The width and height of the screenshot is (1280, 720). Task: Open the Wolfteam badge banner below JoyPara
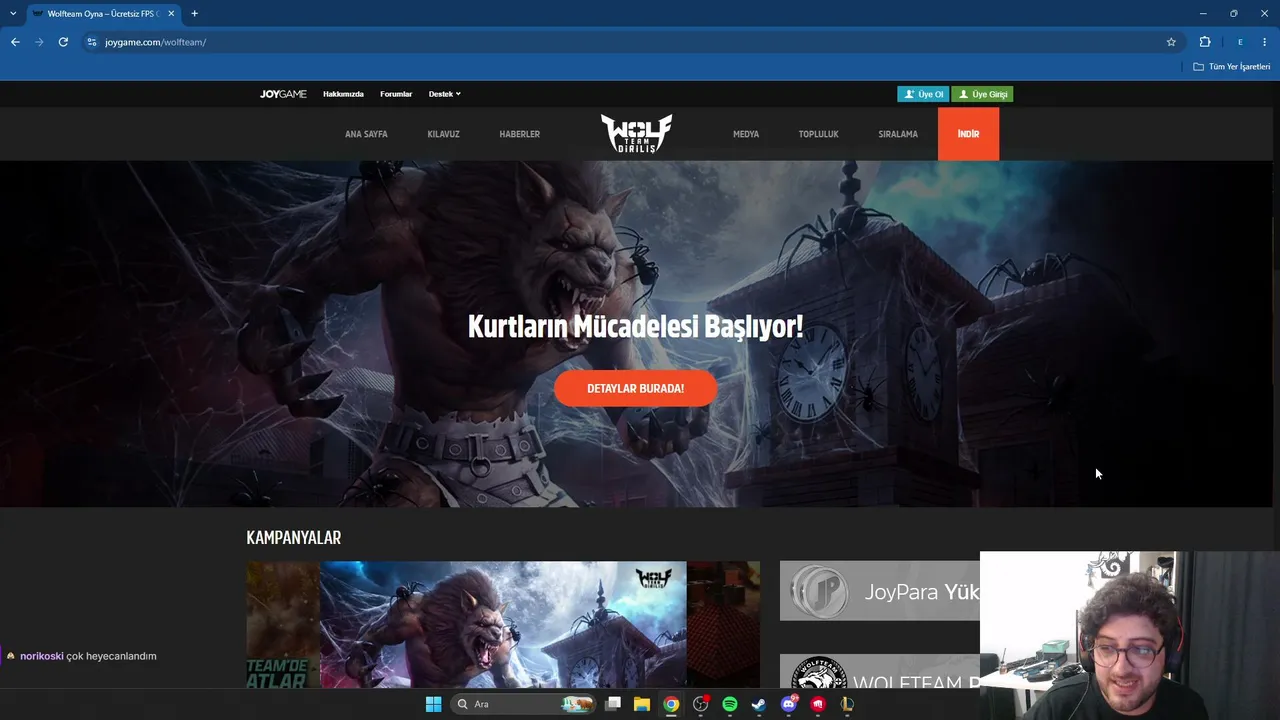[x=880, y=671]
